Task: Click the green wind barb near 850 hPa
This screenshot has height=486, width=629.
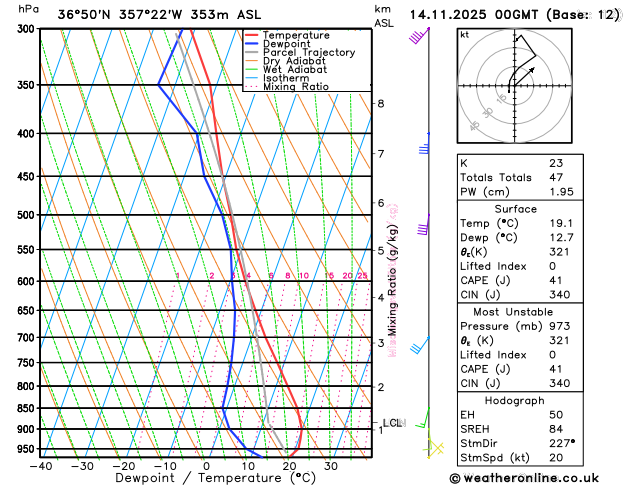Action: [x=422, y=417]
